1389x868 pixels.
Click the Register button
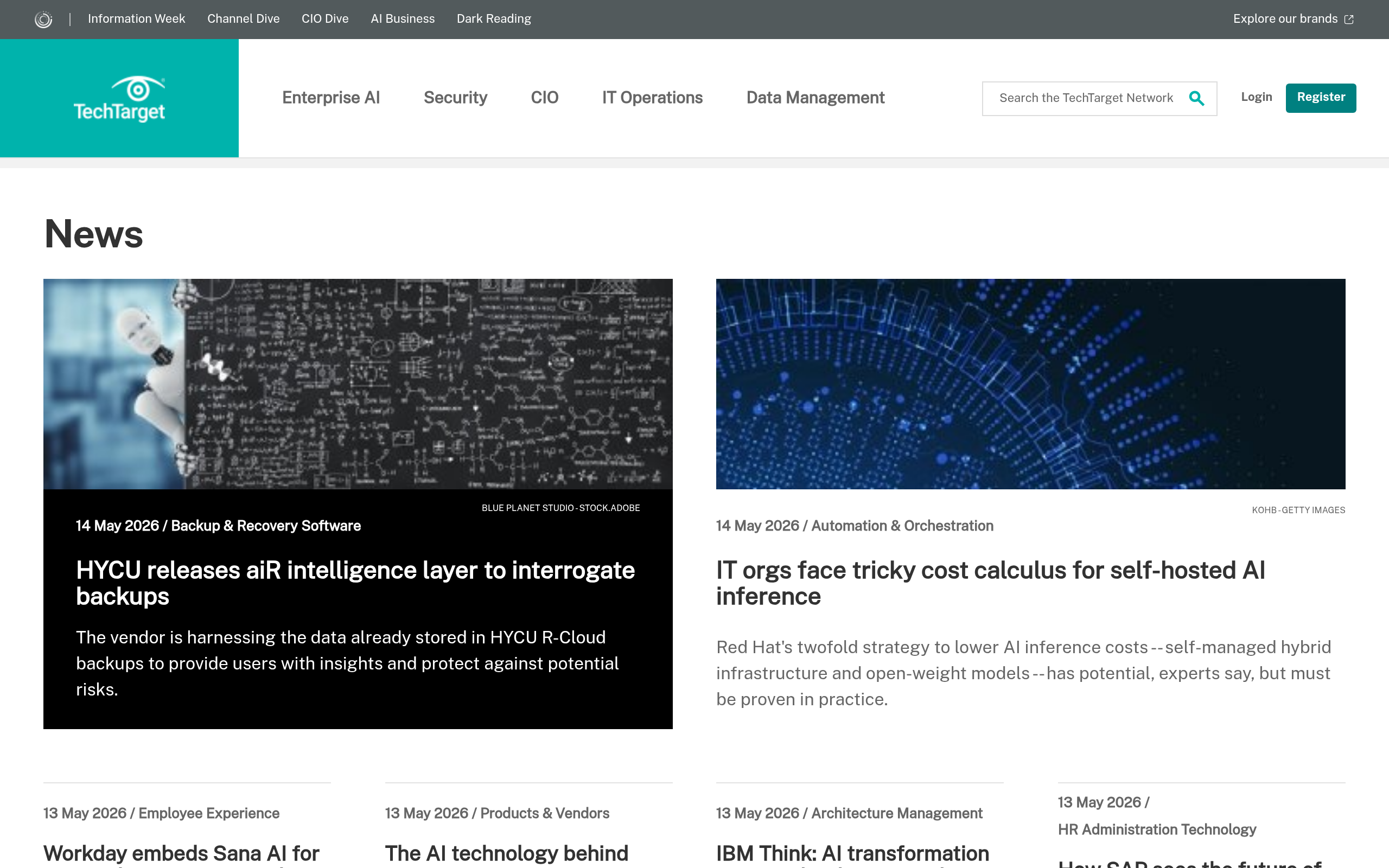coord(1321,98)
